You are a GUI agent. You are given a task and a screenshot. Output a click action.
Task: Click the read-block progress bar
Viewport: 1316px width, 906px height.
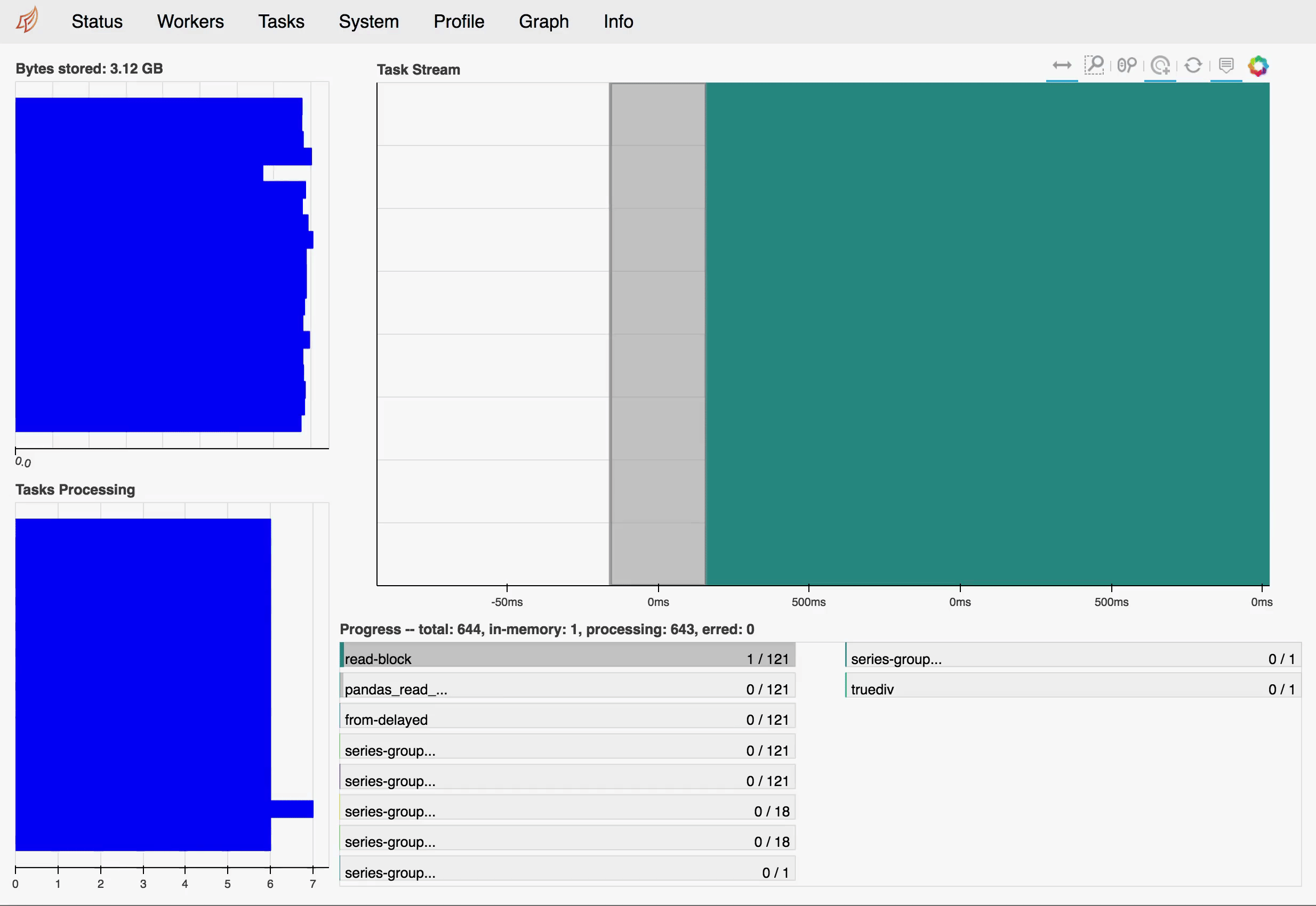click(x=567, y=656)
